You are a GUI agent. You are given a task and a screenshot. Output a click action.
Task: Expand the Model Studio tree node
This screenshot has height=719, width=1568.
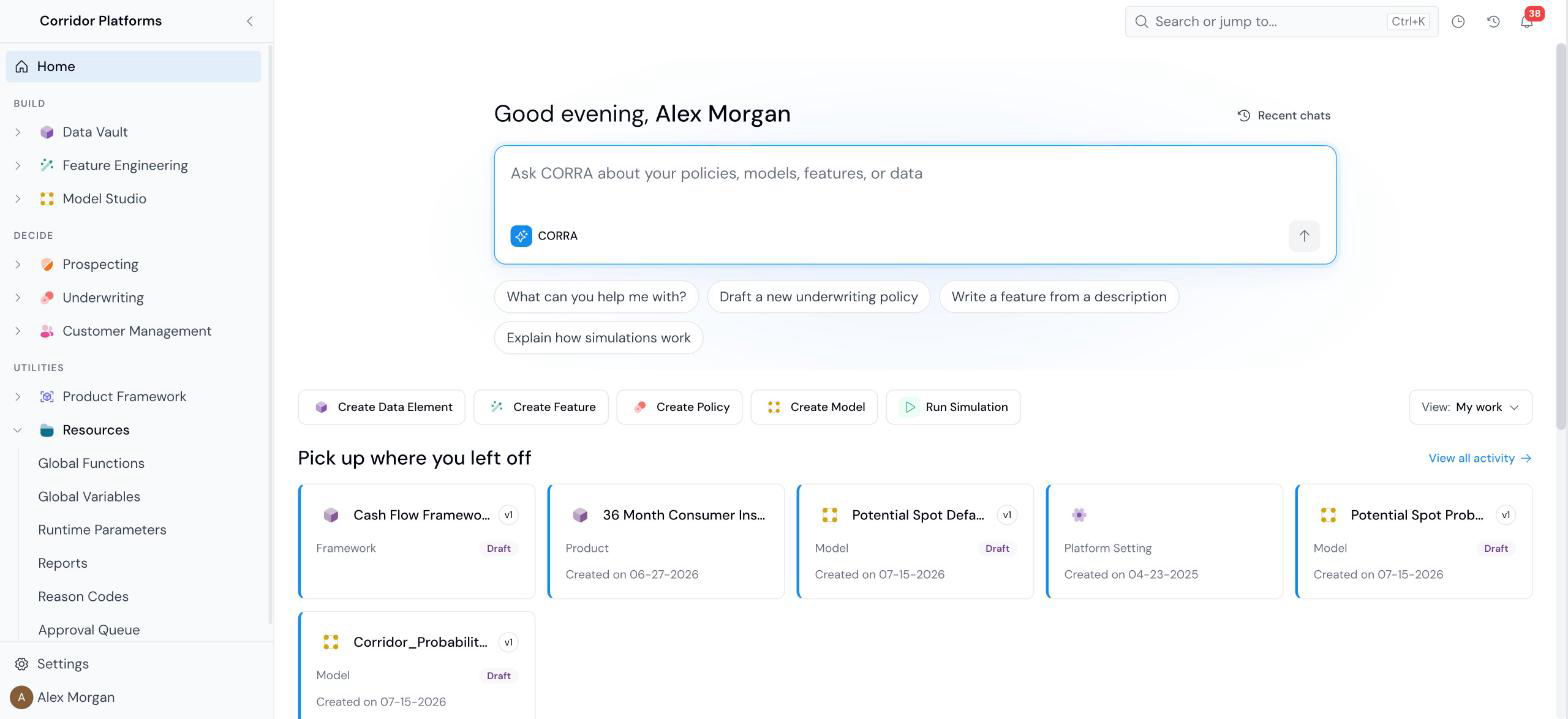[x=18, y=199]
